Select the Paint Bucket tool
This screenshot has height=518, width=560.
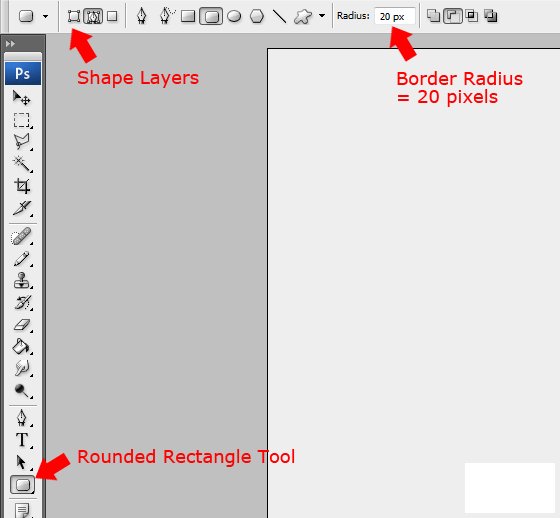(x=22, y=347)
